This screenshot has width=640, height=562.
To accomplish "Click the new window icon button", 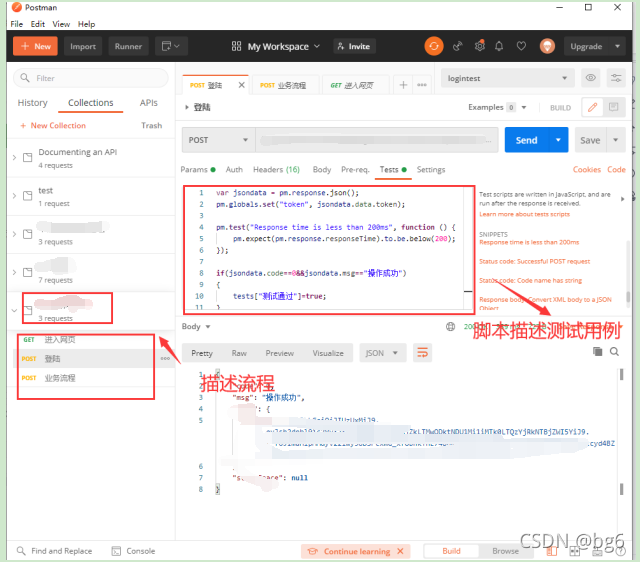I will 171,46.
